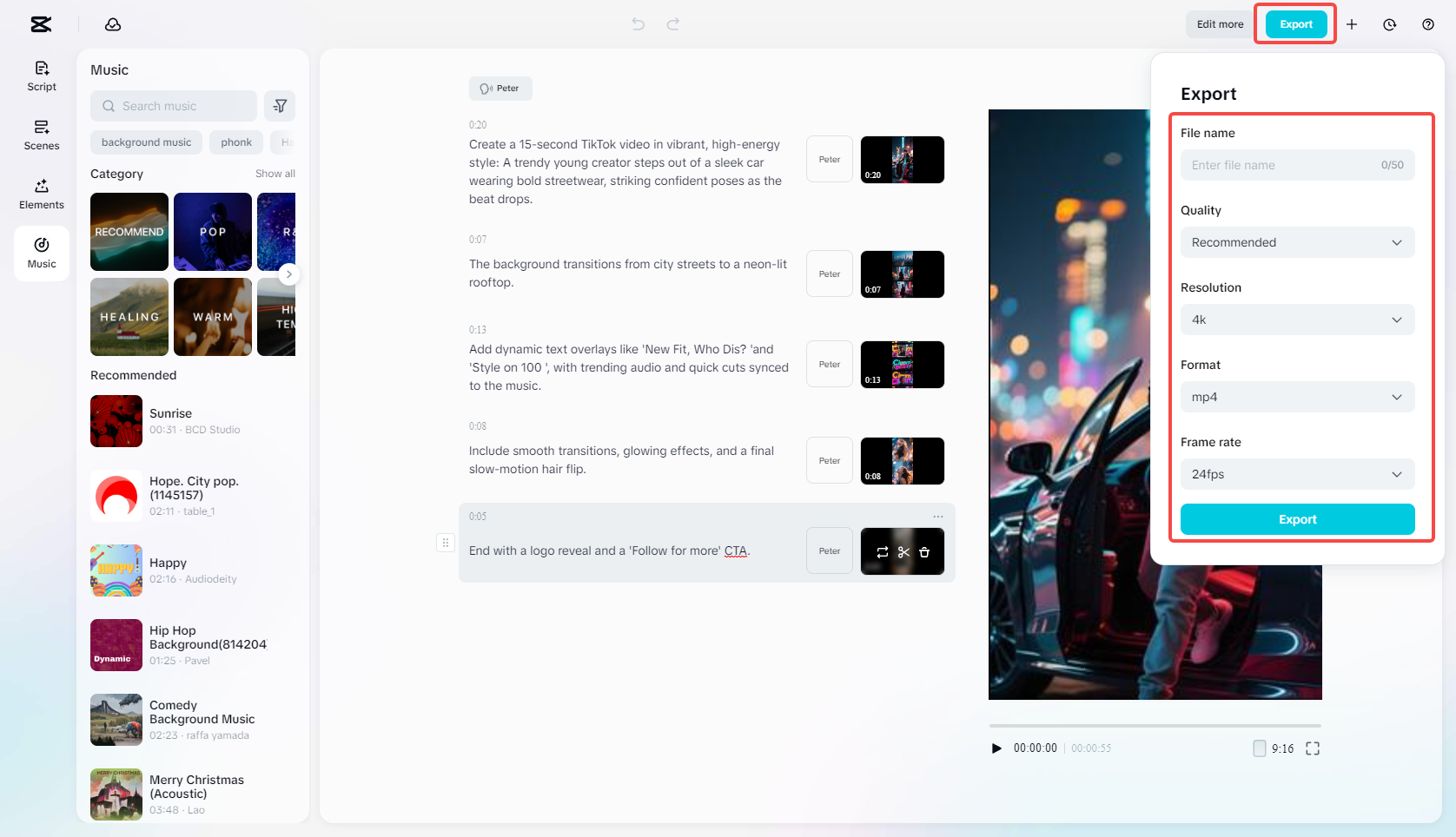Open the Script panel
1456x837 pixels.
click(41, 76)
